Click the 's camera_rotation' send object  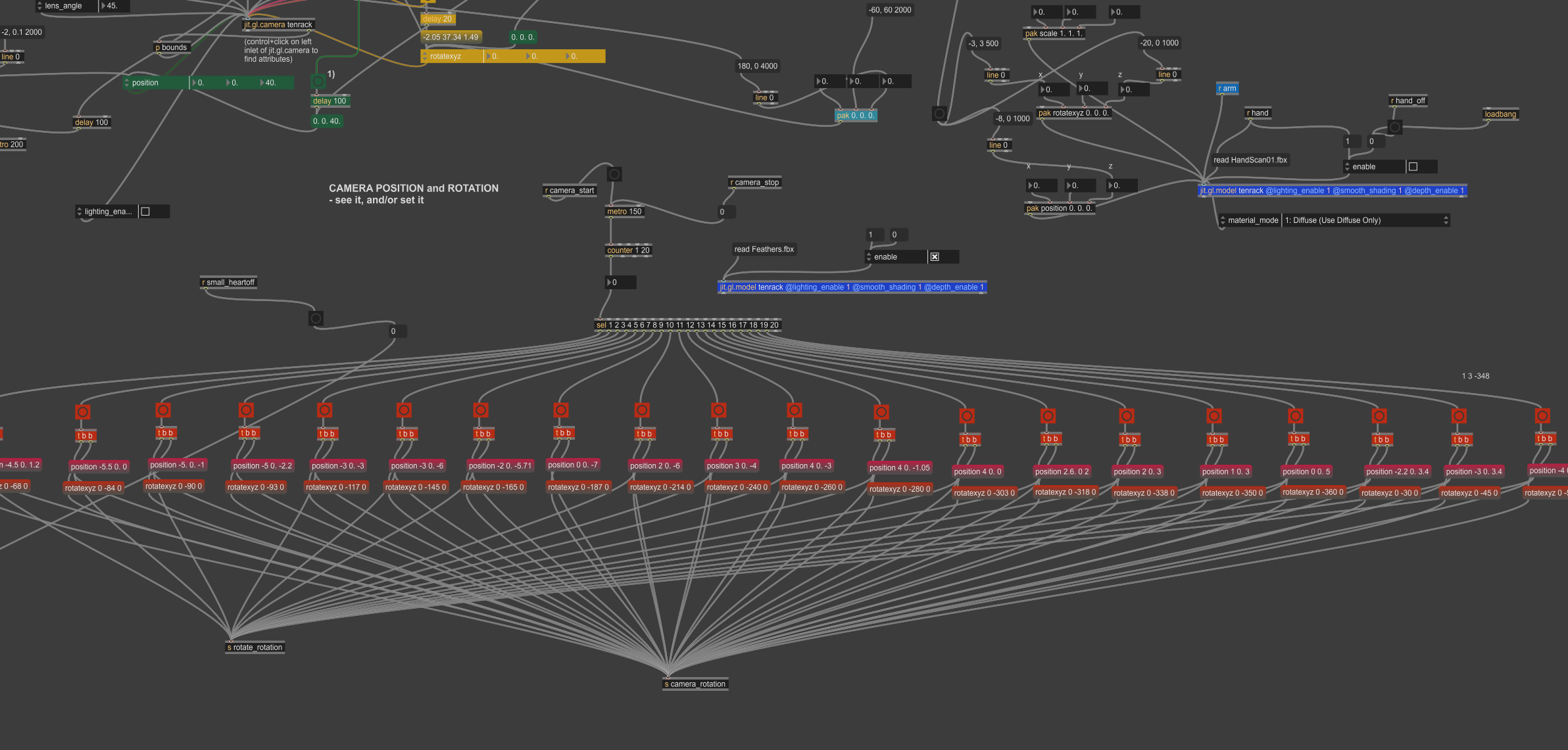coord(695,684)
